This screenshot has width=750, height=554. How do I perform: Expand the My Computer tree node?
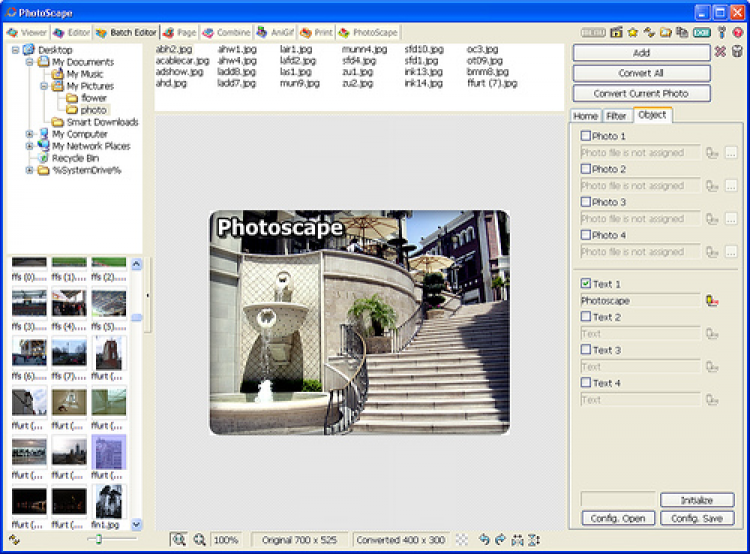pyautogui.click(x=30, y=134)
